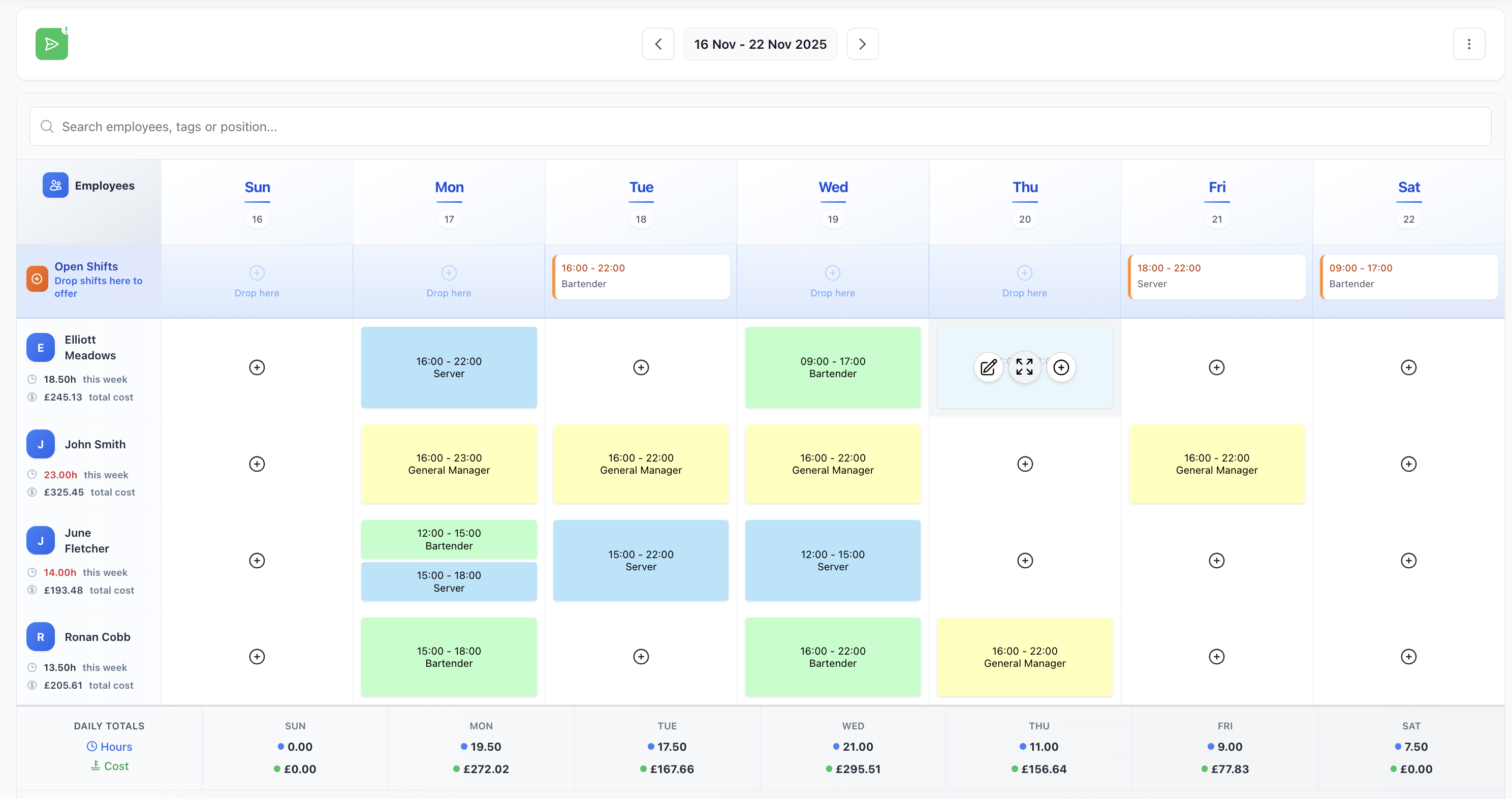Toggle the Hours view in Daily Totals

point(109,746)
